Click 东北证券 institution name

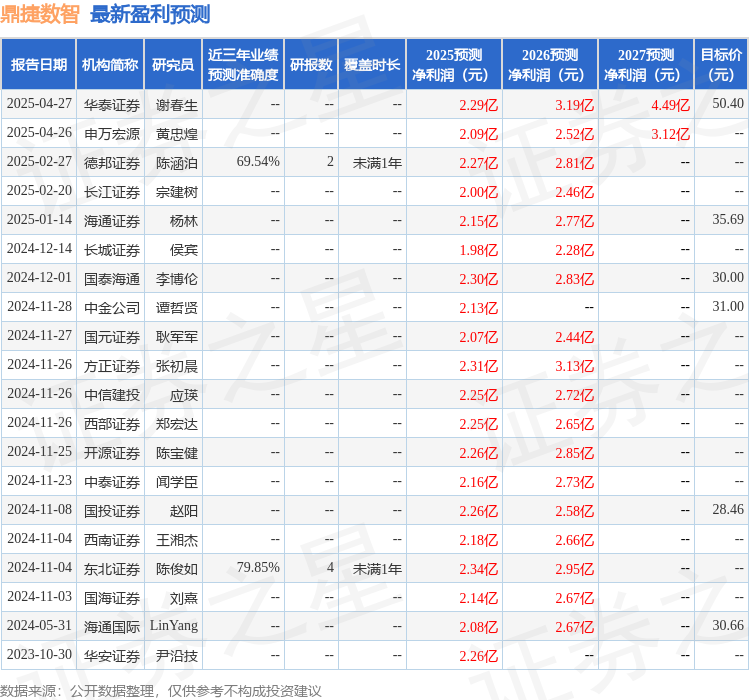click(x=112, y=570)
